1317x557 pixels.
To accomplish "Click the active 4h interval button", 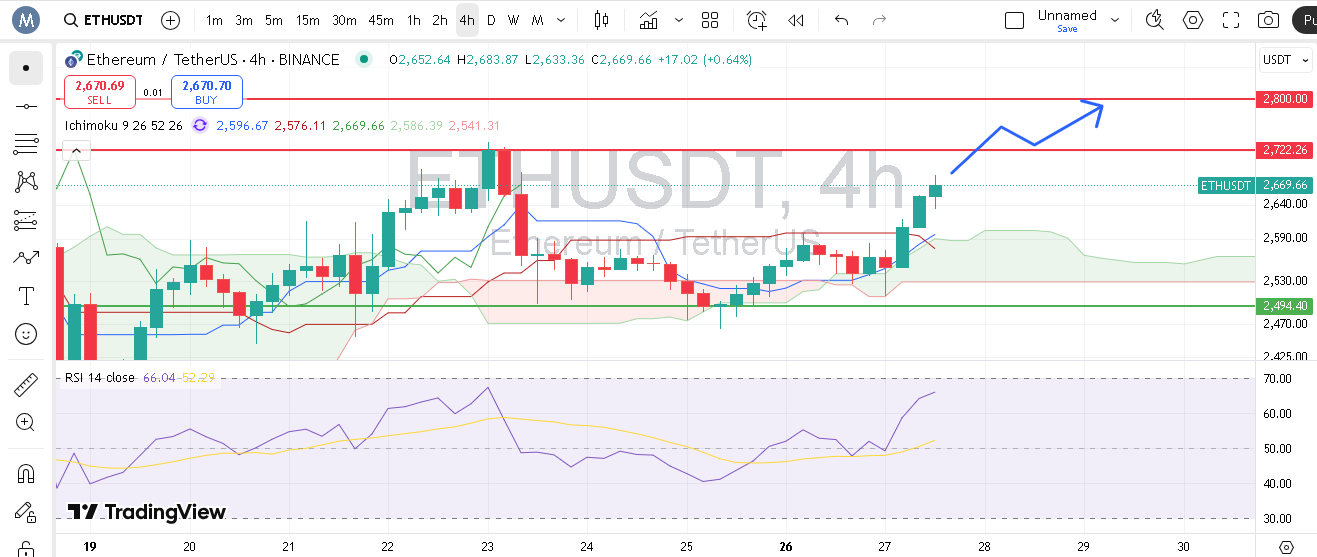I will pyautogui.click(x=467, y=20).
